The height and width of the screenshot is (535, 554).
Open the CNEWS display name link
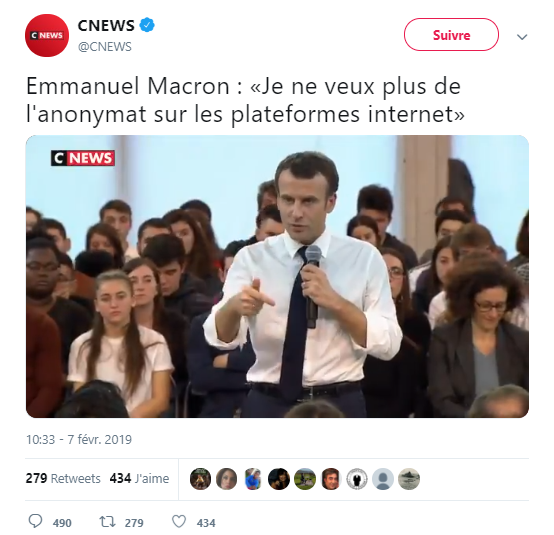coord(106,25)
